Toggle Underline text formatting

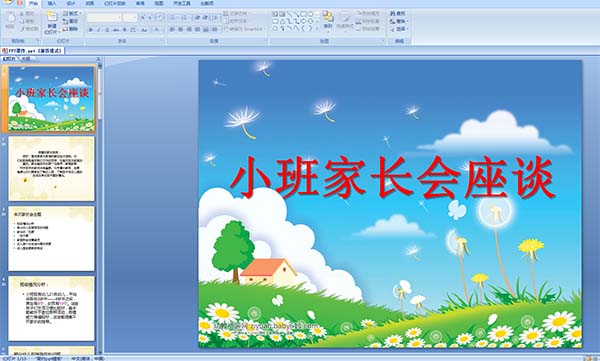(107, 29)
